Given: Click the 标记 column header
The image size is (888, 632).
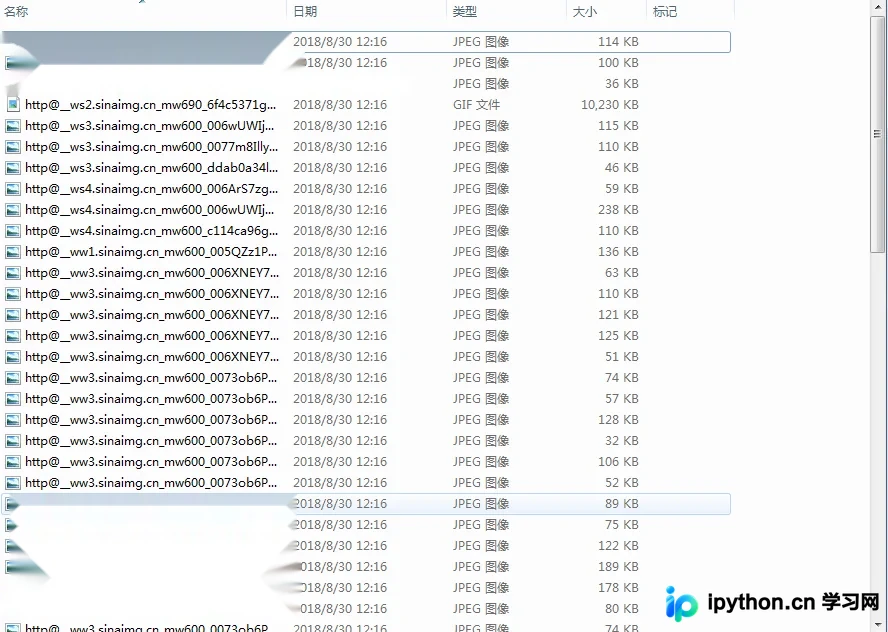Looking at the screenshot, I should pos(690,11).
